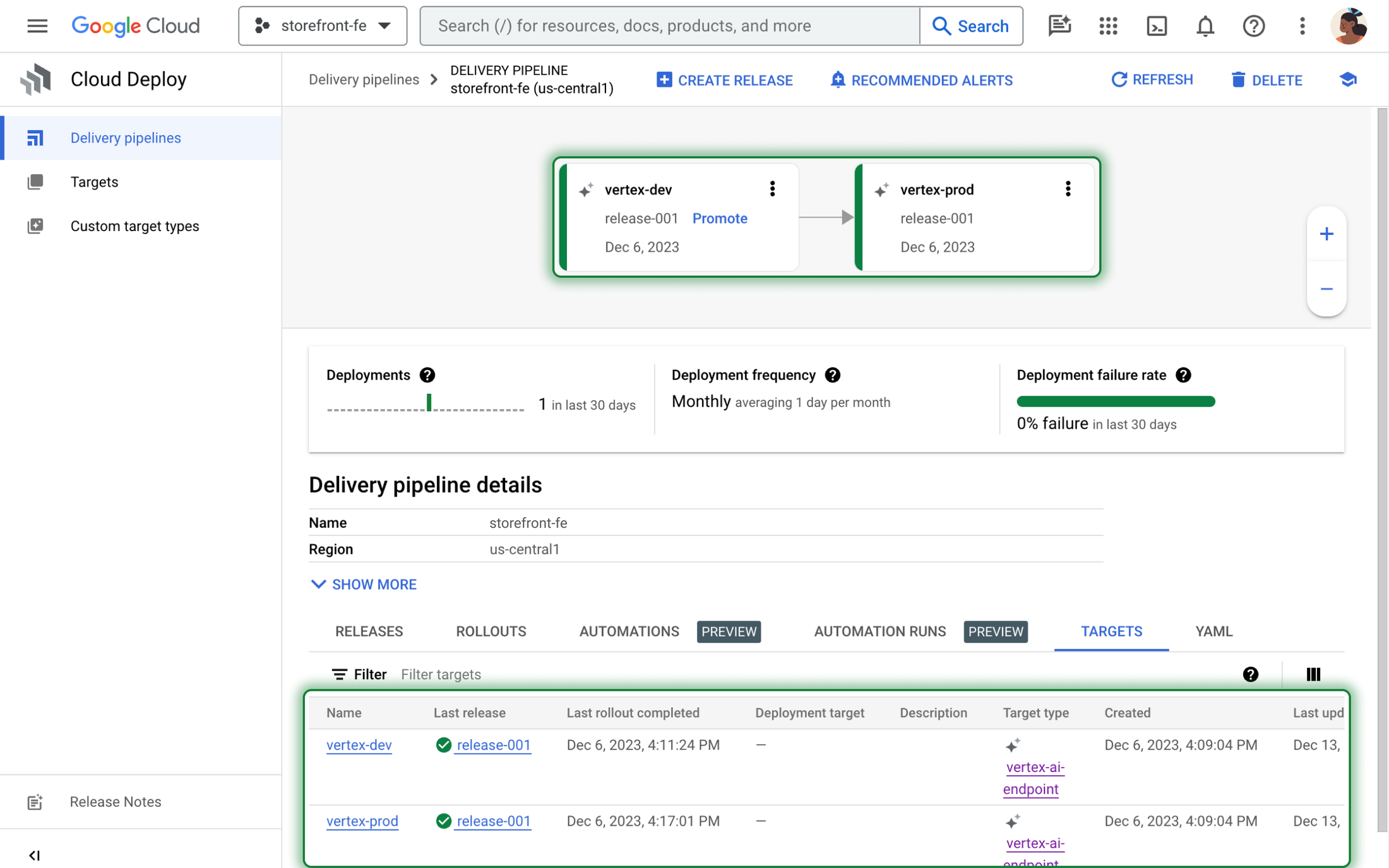Click the Filter targets input field
Screen dimensions: 1389x868
tap(441, 674)
